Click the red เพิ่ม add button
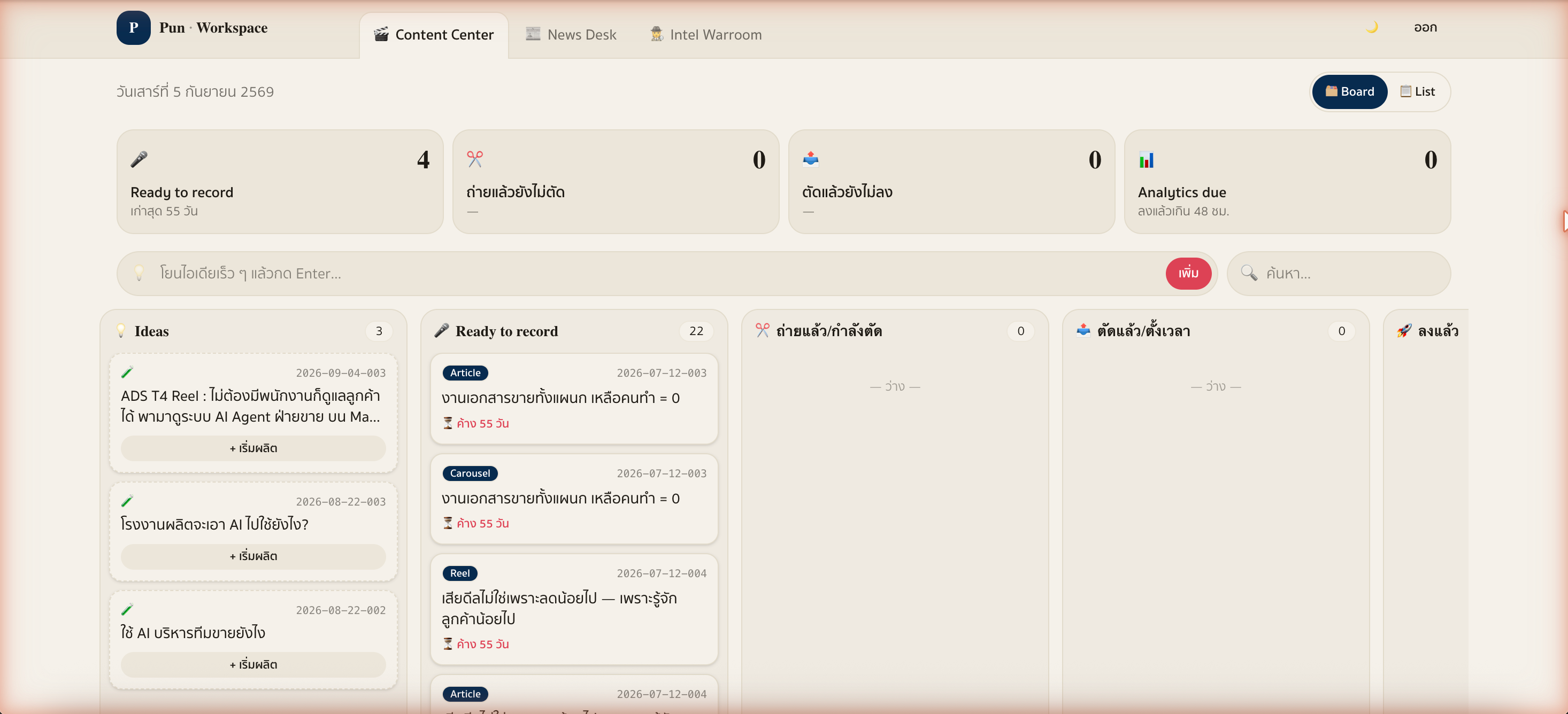The width and height of the screenshot is (1568, 714). pos(1188,274)
